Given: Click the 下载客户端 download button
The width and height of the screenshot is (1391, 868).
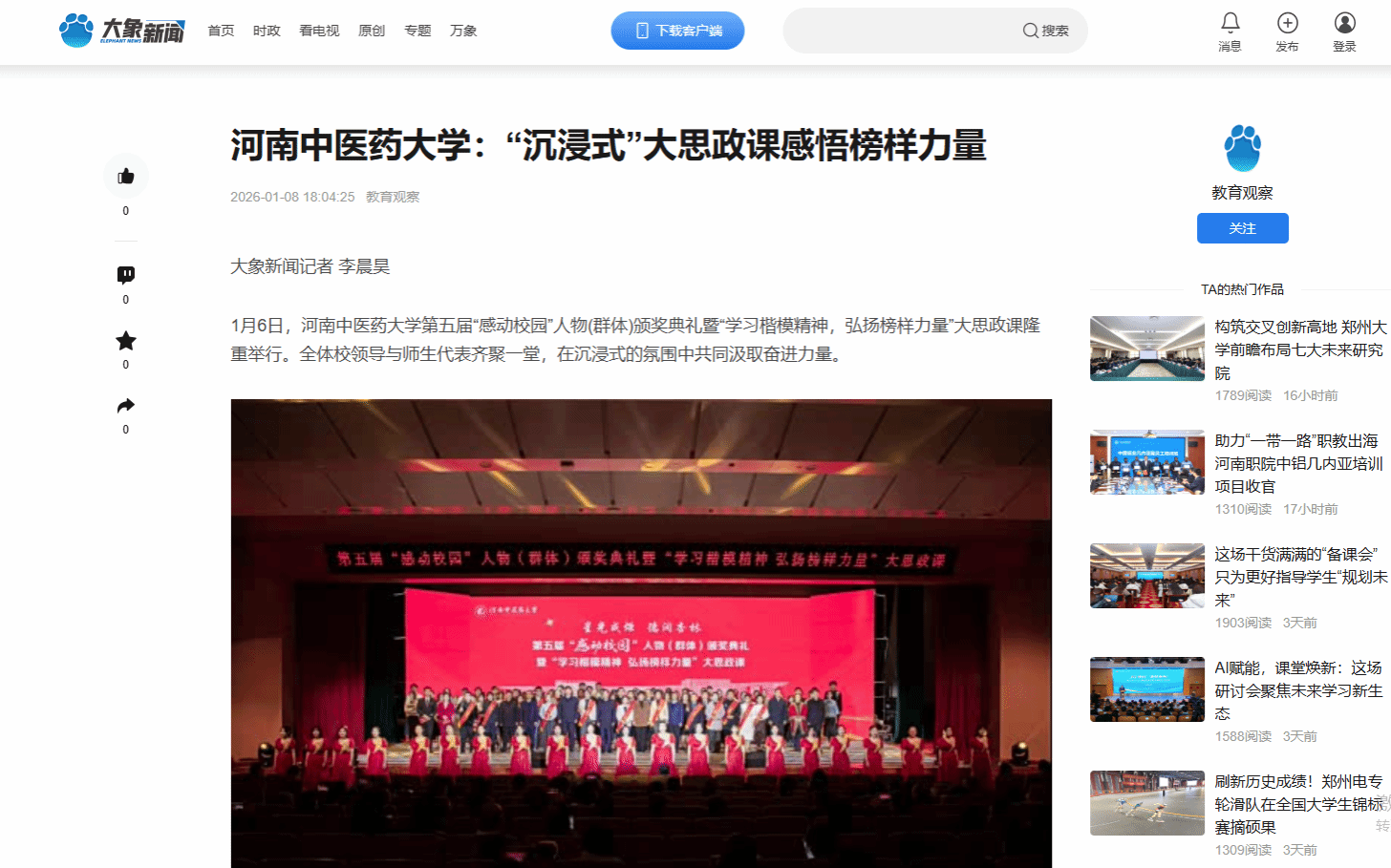Looking at the screenshot, I should pos(678,31).
